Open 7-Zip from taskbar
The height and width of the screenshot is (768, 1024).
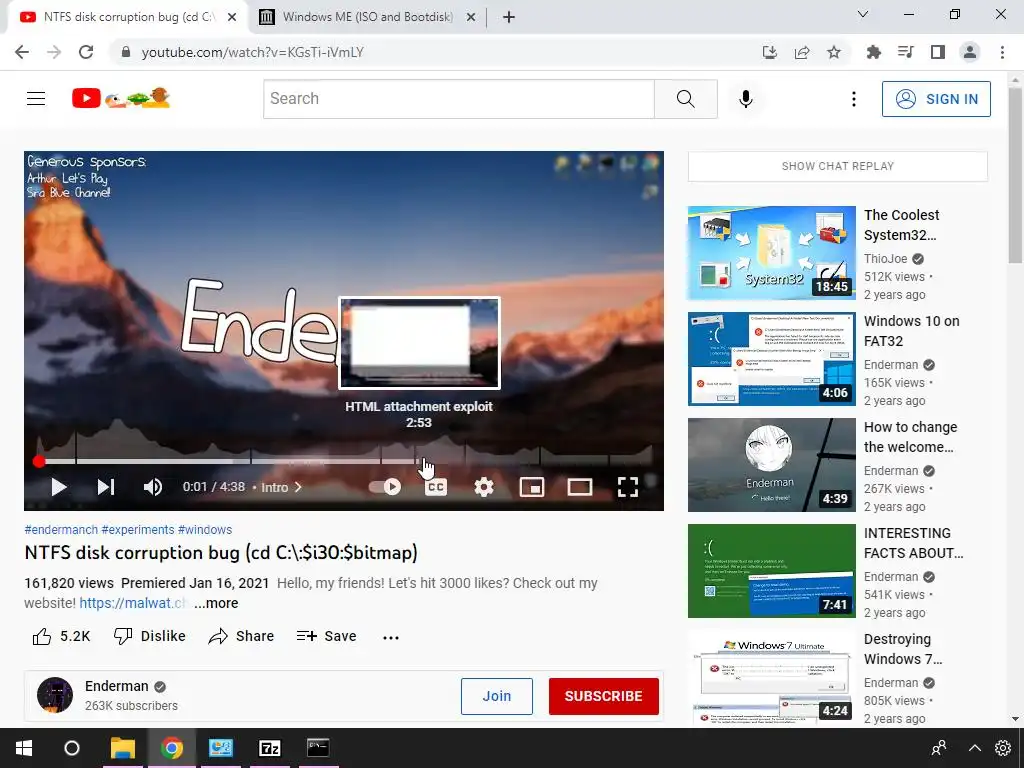point(270,748)
